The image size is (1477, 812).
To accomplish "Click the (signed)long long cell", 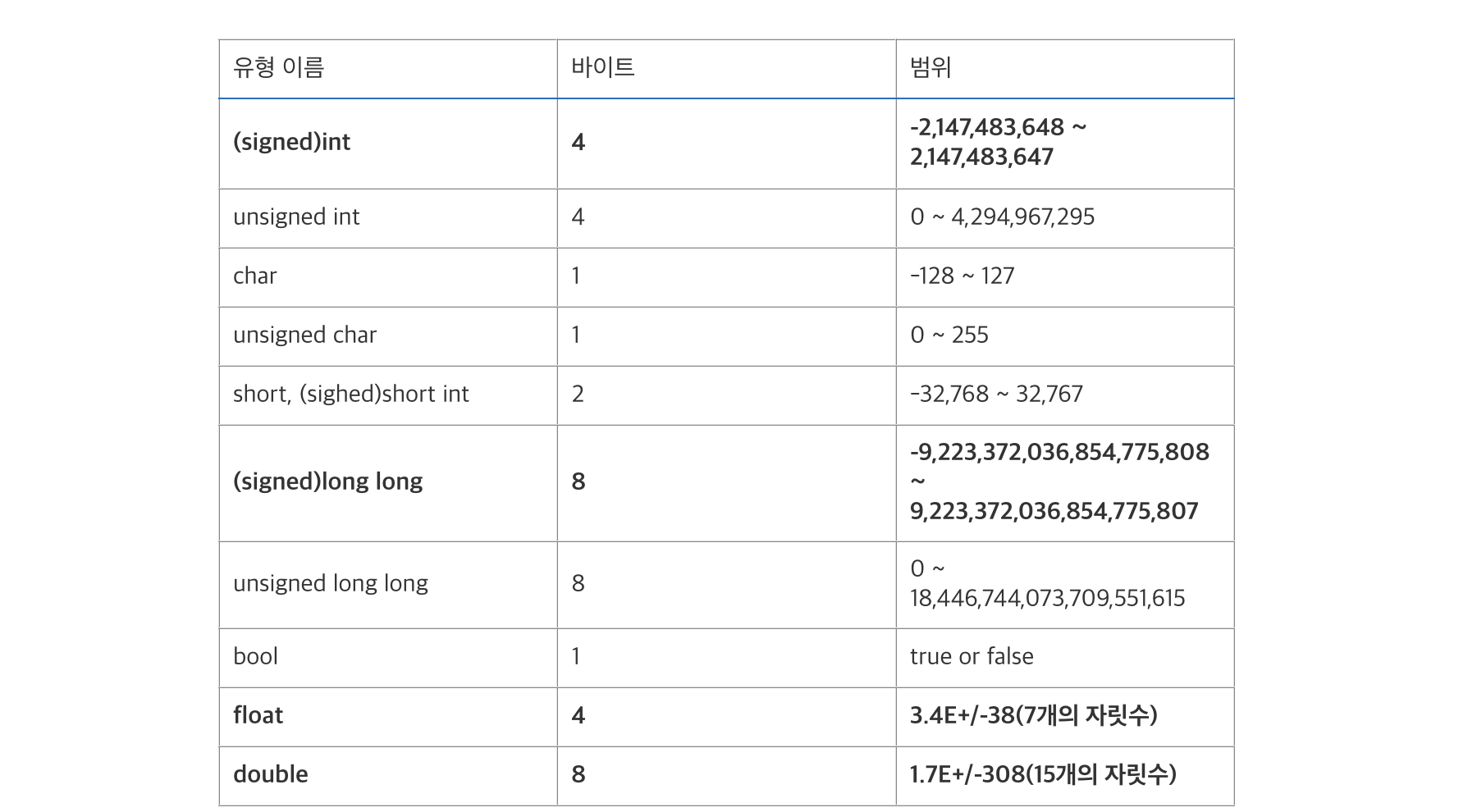I will tap(388, 483).
